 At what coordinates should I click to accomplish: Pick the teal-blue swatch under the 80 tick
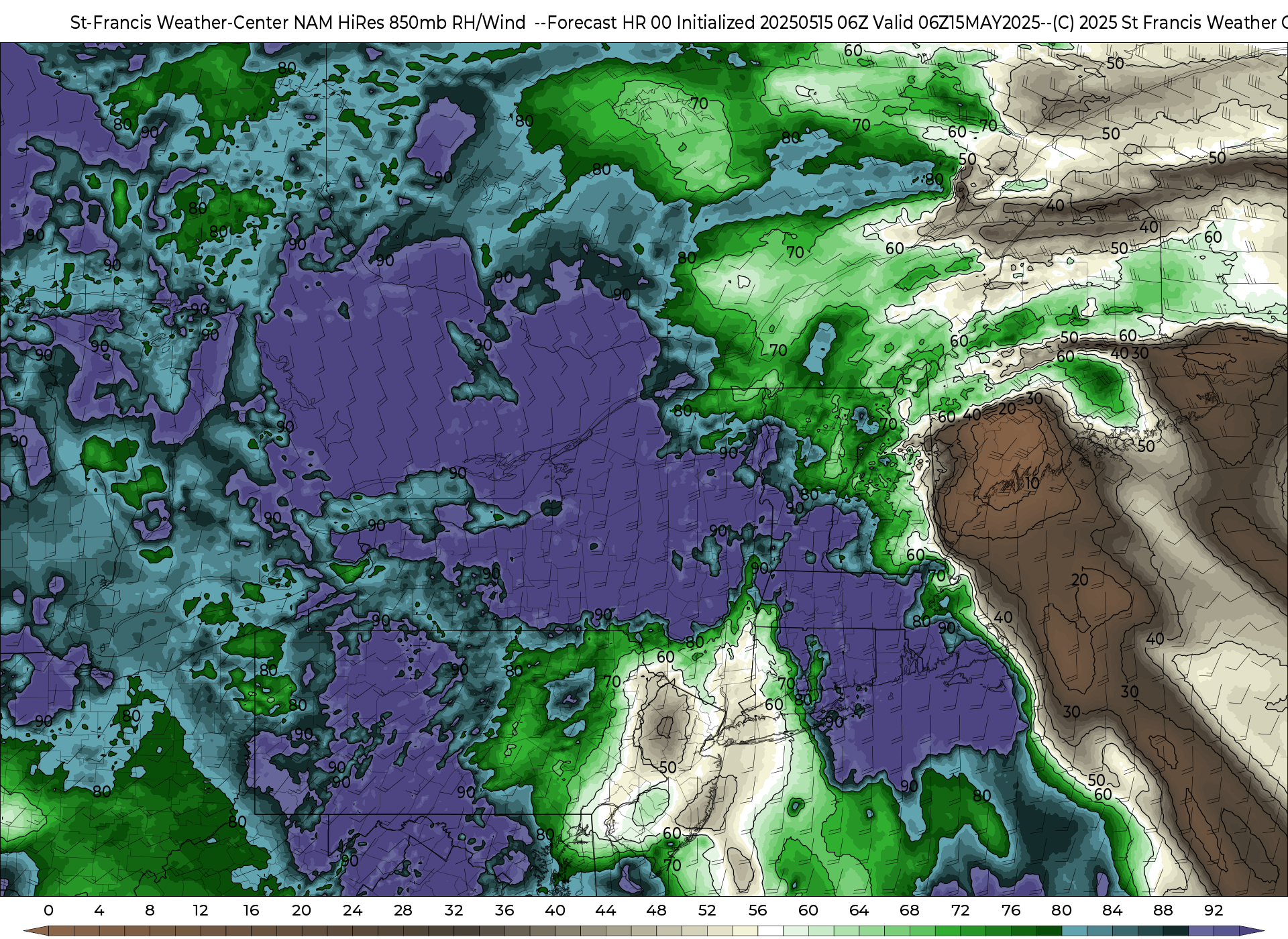pyautogui.click(x=1074, y=931)
